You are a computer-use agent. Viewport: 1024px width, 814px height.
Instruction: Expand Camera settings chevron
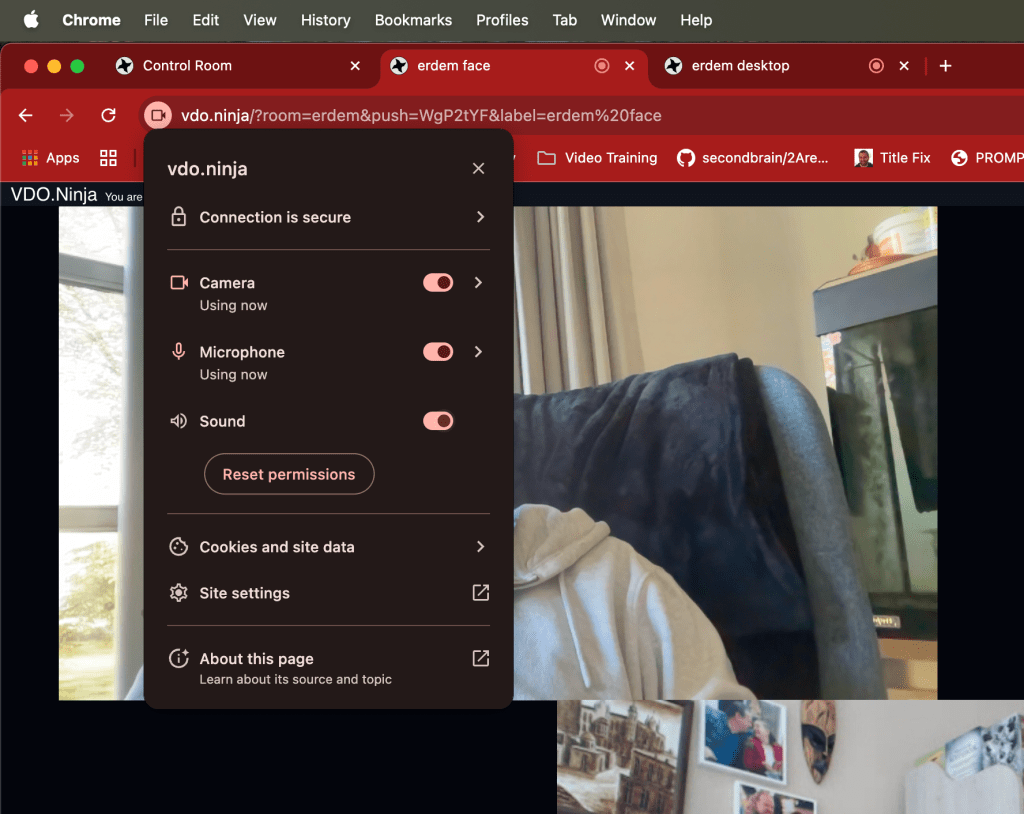(x=478, y=282)
